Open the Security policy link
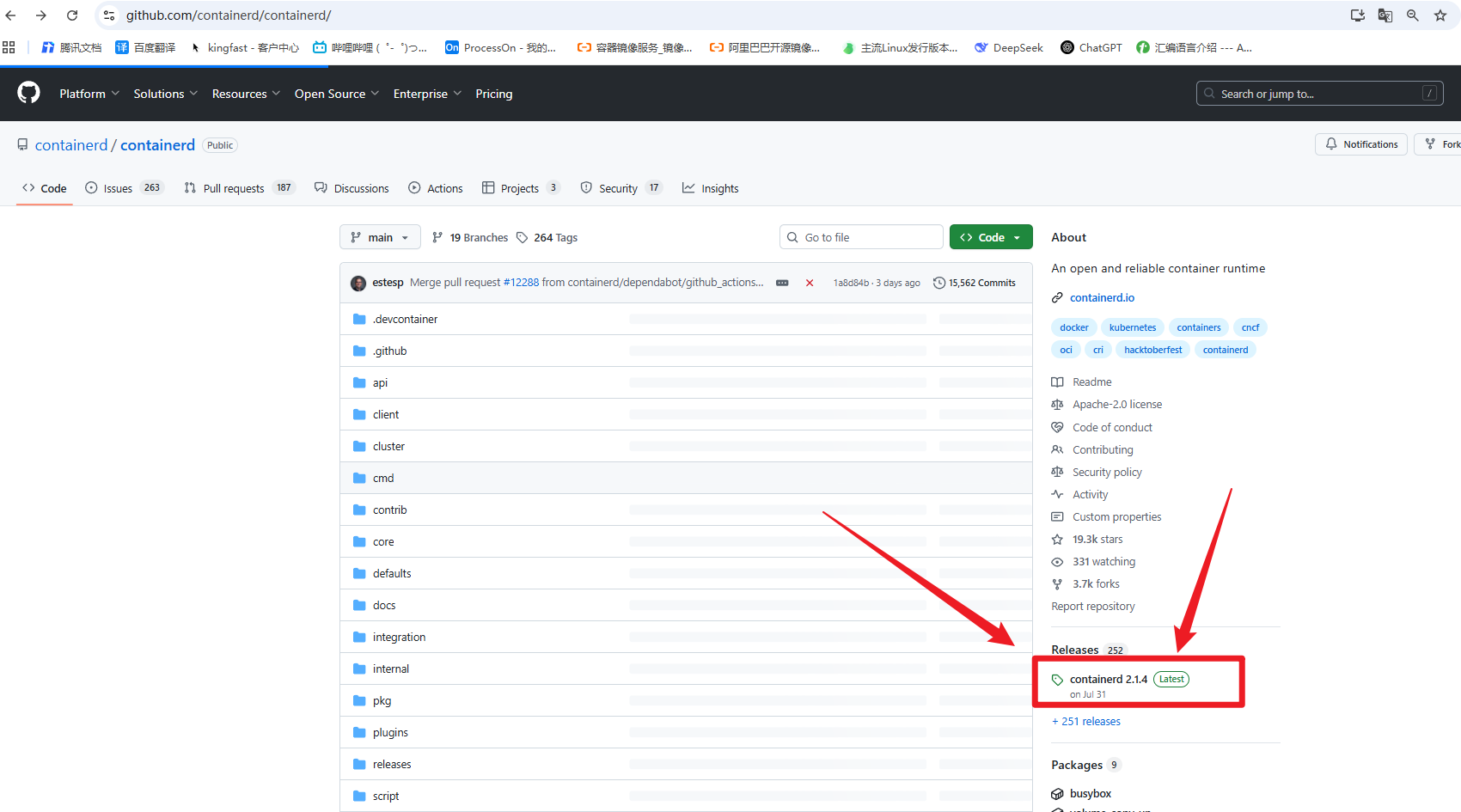 (x=1107, y=472)
